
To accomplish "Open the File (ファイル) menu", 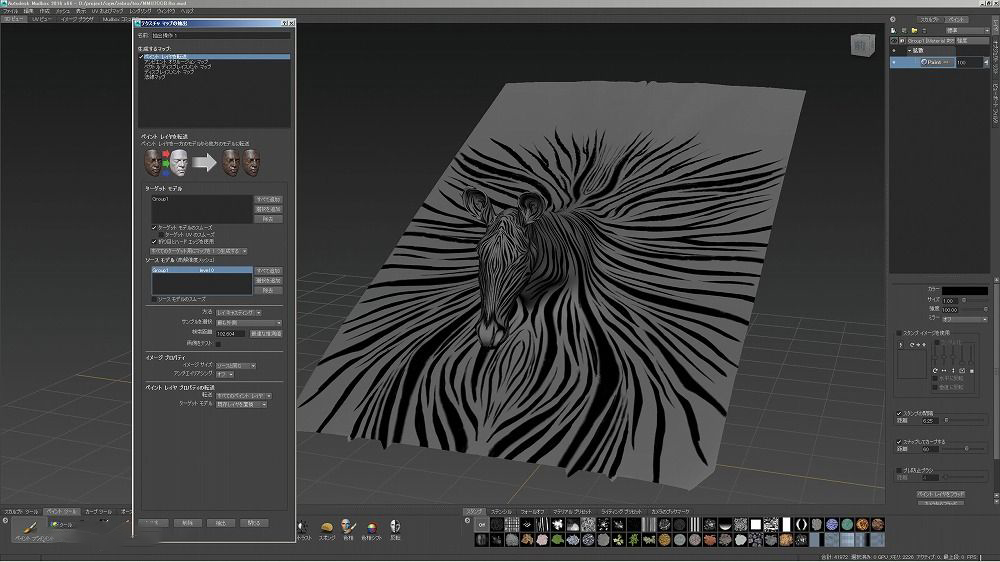I will pos(10,10).
